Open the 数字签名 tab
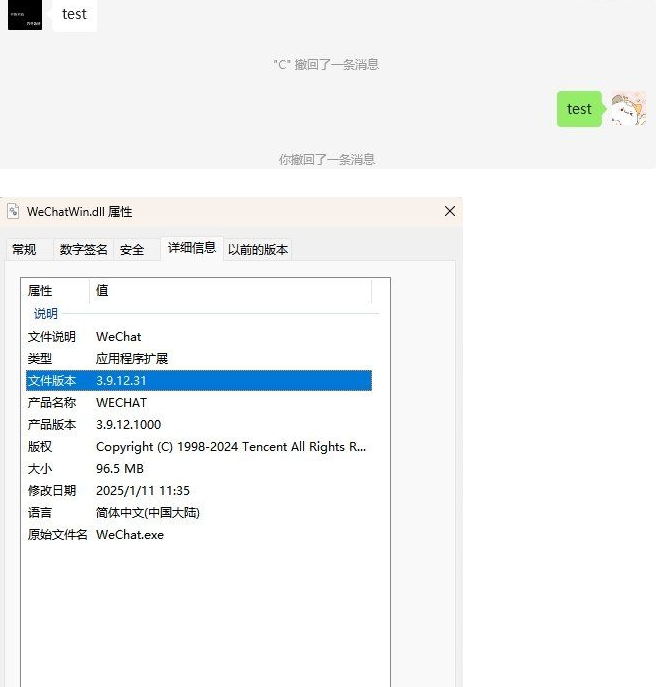Image resolution: width=656 pixels, height=687 pixels. tap(83, 250)
